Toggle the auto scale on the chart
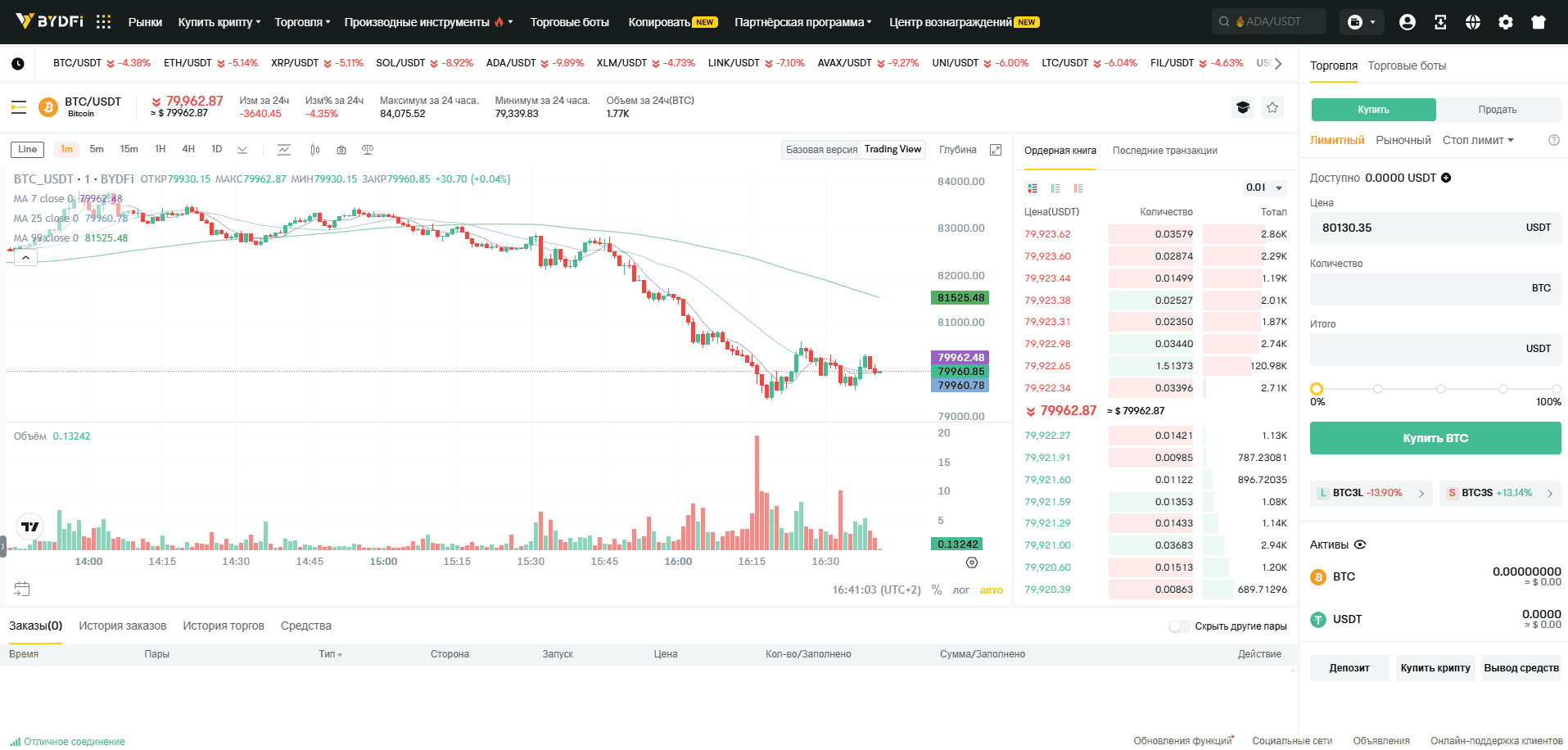 click(991, 590)
